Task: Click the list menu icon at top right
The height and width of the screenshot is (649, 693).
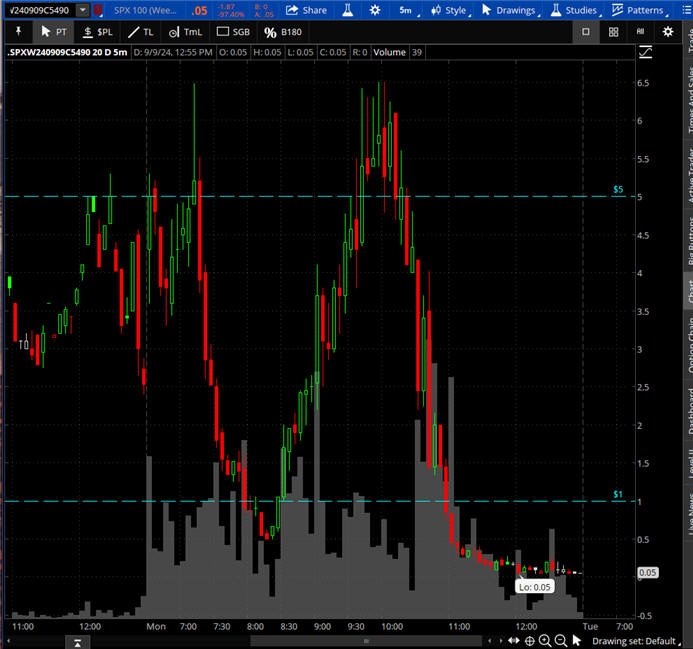Action: [686, 10]
